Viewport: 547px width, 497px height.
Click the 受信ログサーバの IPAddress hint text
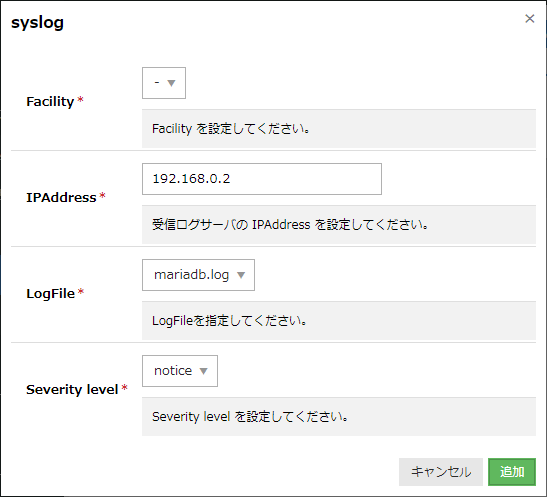point(290,225)
